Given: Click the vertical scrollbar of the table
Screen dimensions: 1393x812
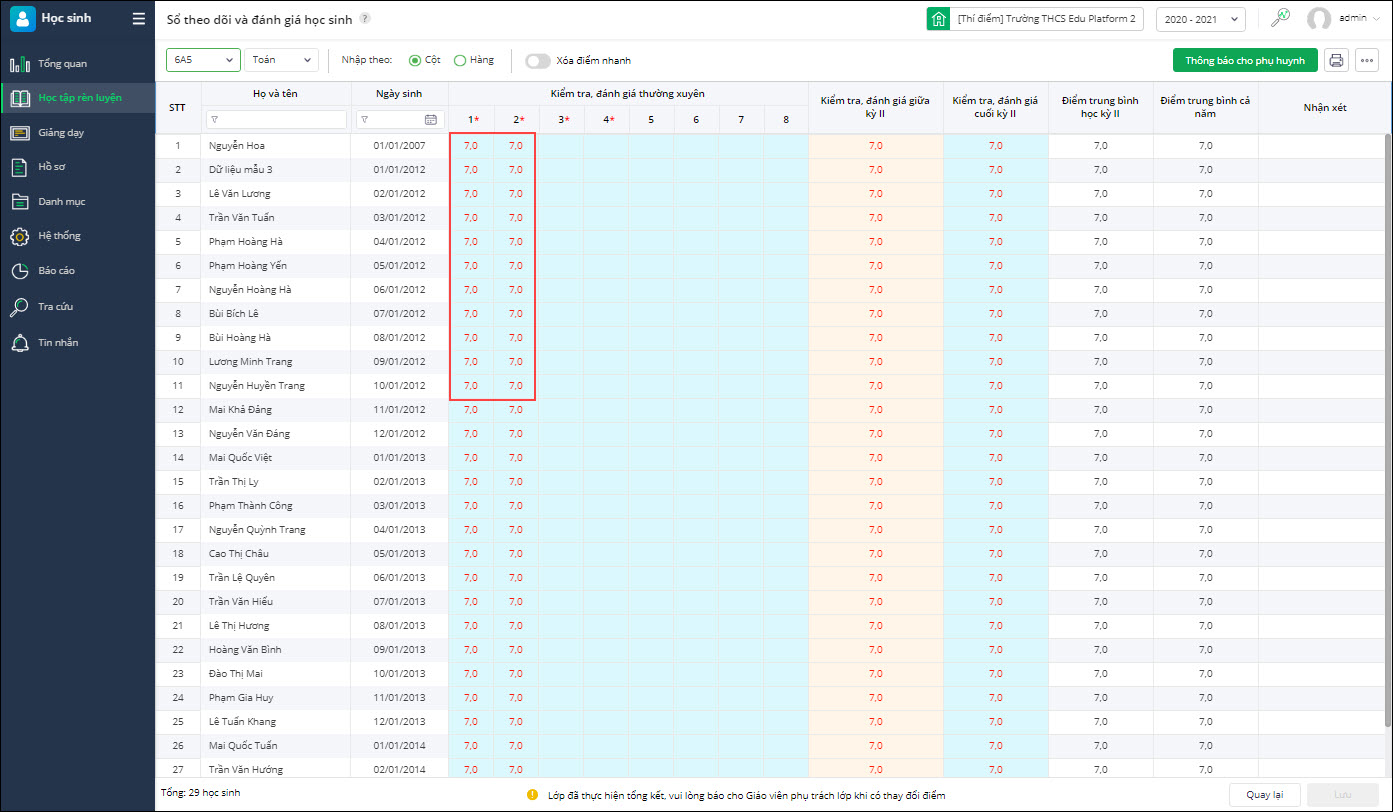Looking at the screenshot, I should (1386, 430).
